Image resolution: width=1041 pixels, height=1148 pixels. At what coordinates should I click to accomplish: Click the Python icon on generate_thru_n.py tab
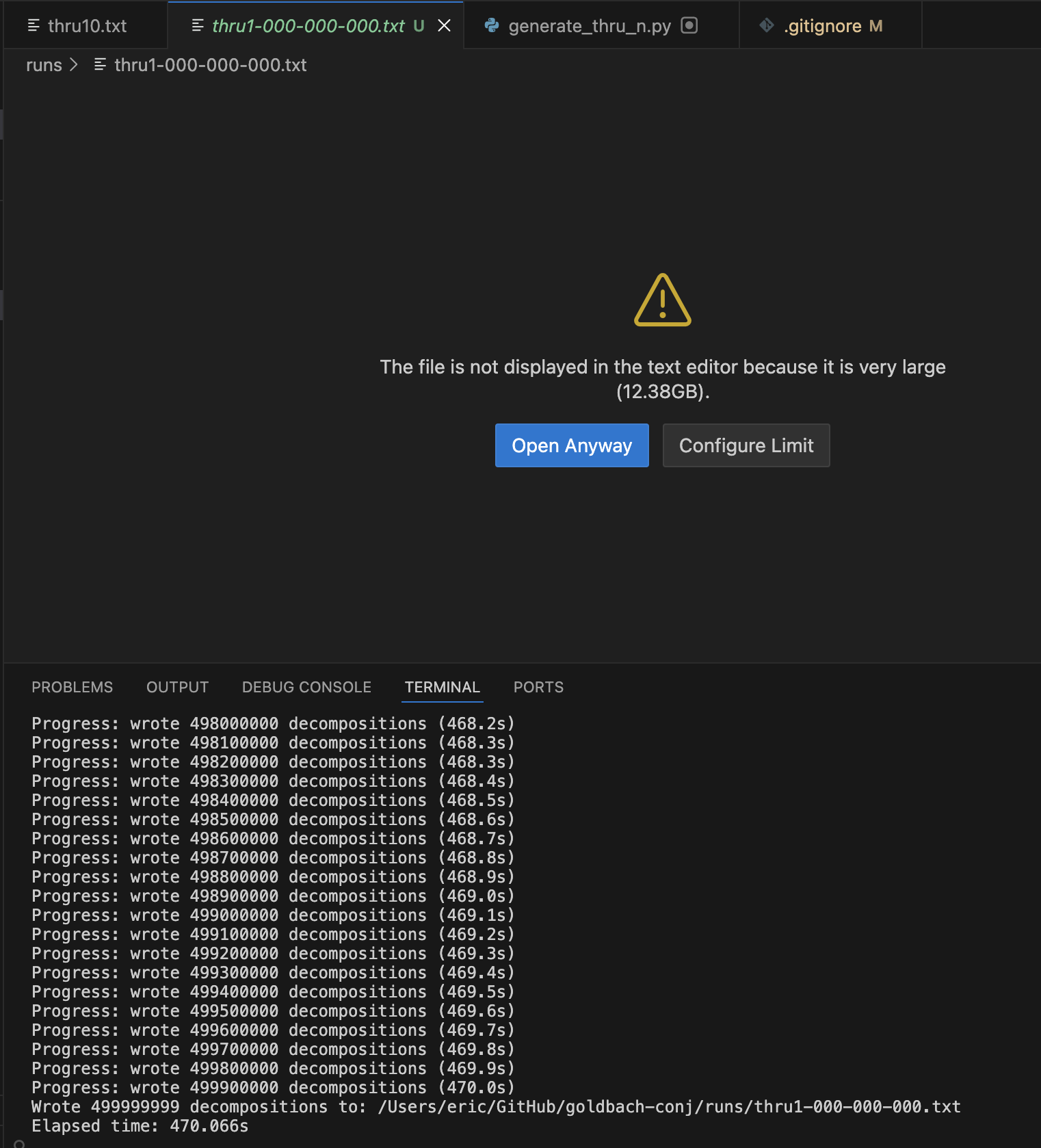[x=491, y=26]
